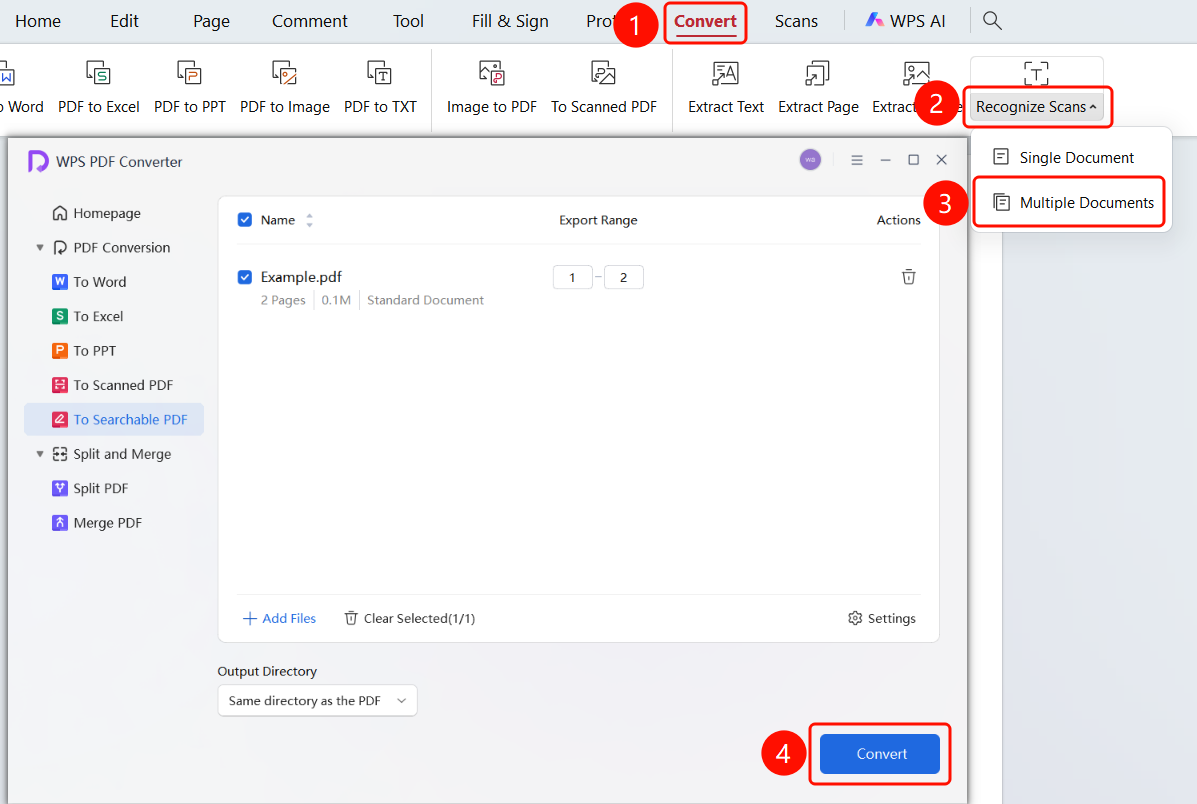The image size is (1197, 804).
Task: Click Clear Selected(1/1)
Action: [x=409, y=618]
